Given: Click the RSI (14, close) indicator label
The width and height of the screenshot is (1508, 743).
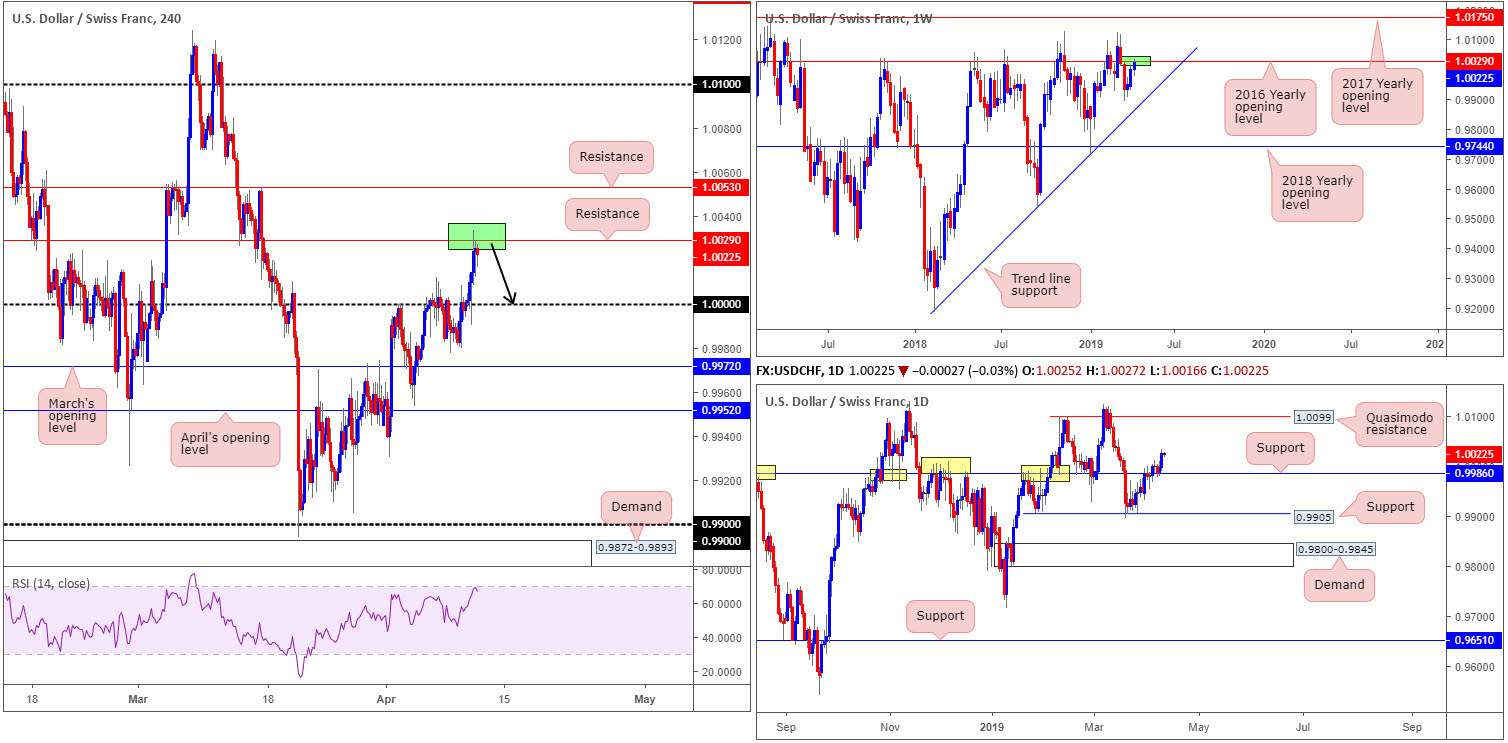Looking at the screenshot, I should point(50,584).
